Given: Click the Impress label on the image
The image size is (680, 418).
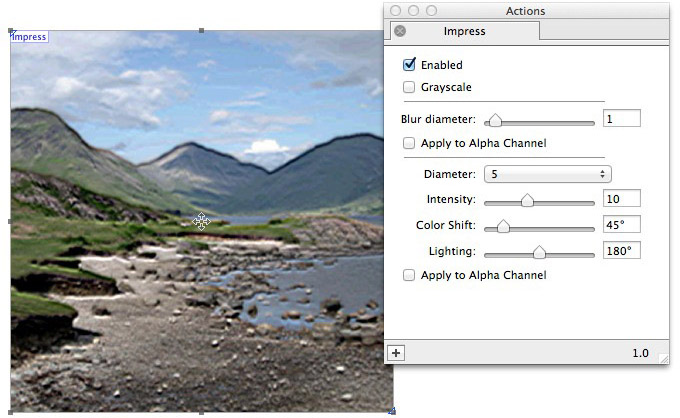Looking at the screenshot, I should click(x=29, y=37).
